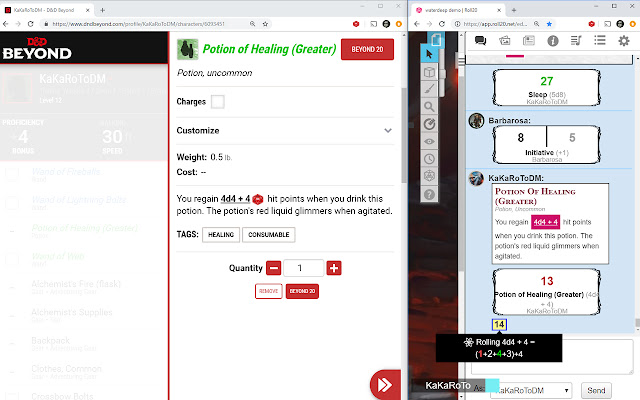This screenshot has width=640, height=400.
Task: Click the HEALING tag
Action: click(x=221, y=235)
